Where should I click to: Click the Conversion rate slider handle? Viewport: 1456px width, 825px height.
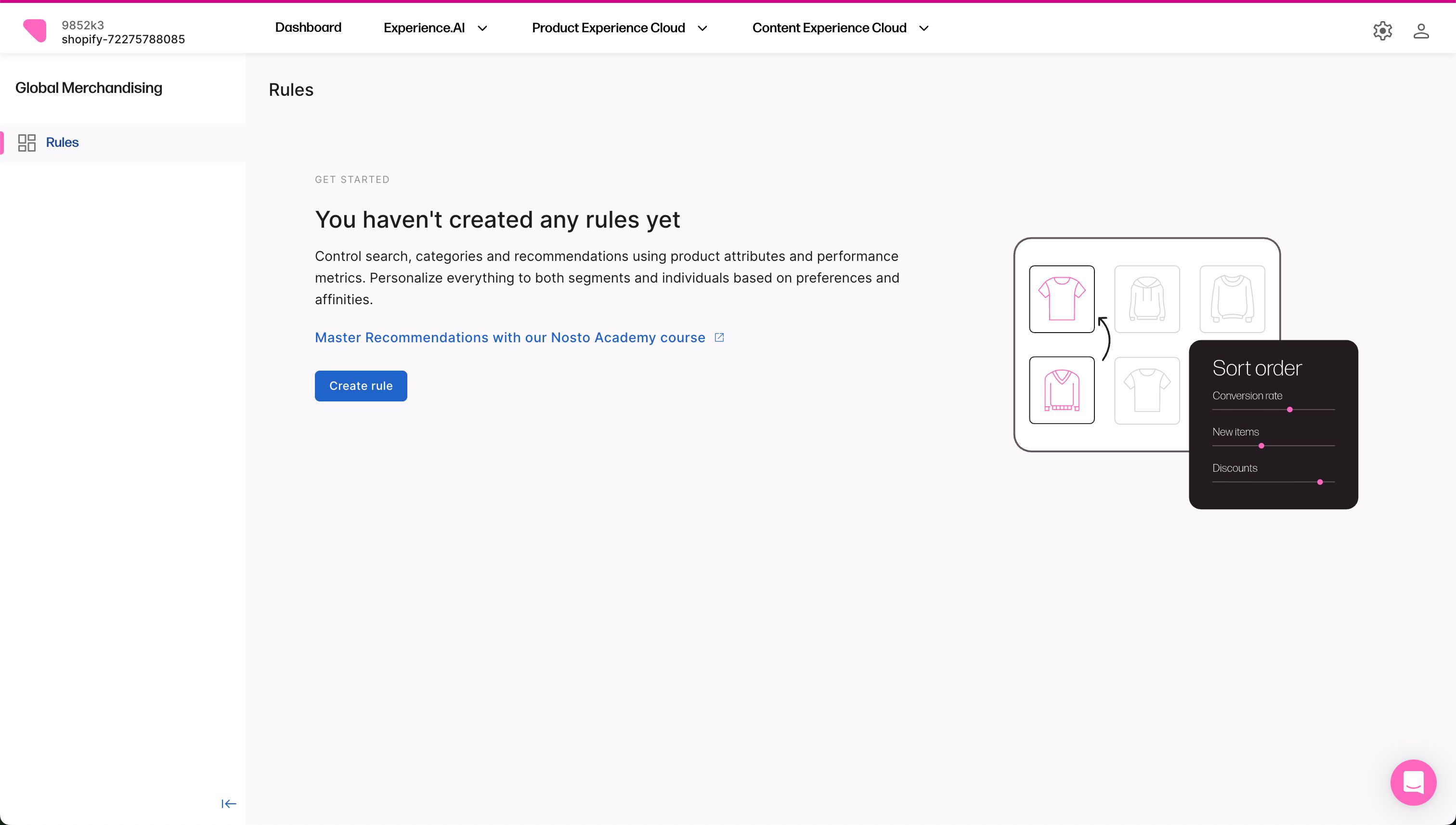[x=1289, y=409]
